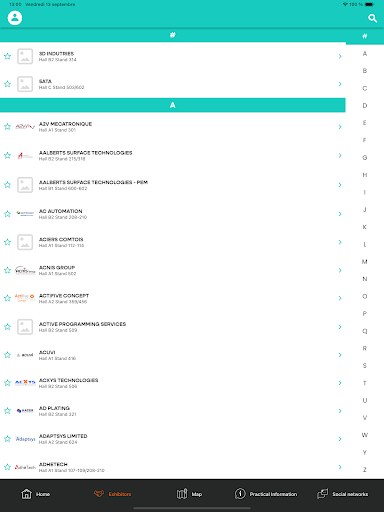Toggle favorite star for AD Plating
Image resolution: width=384 pixels, height=512 pixels.
[x=7, y=411]
